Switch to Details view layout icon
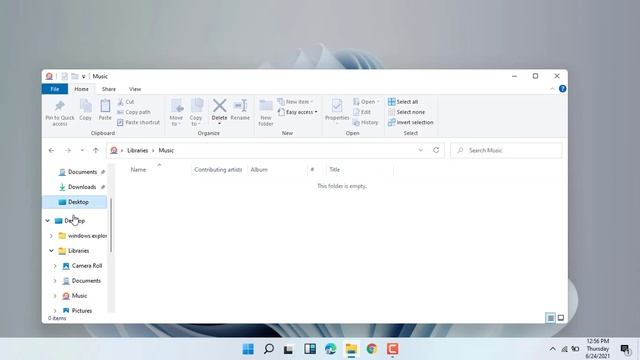640x360 pixels. 551,318
